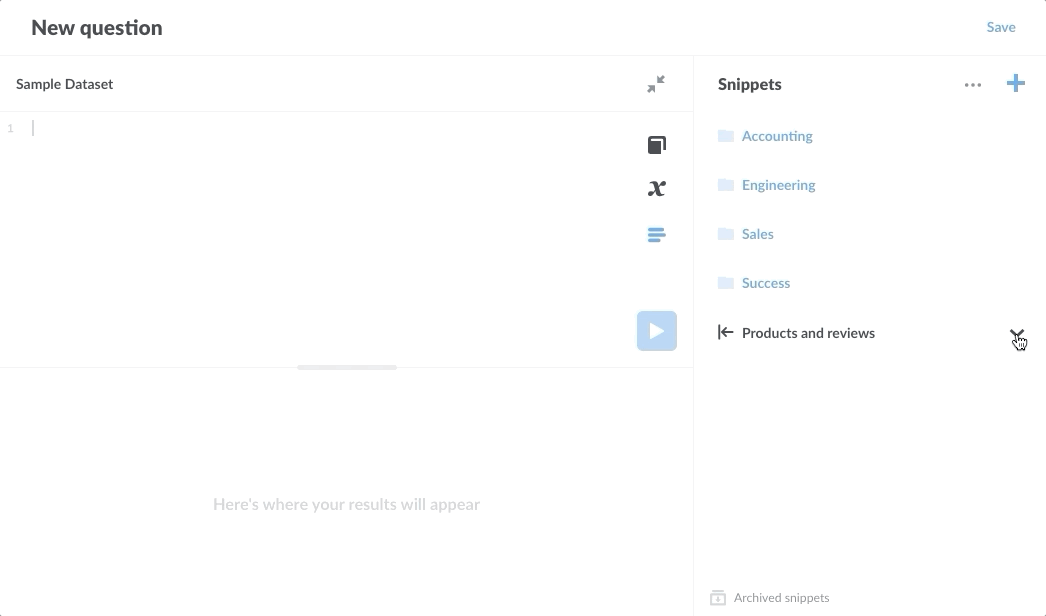Grab the editor resize handle bar
This screenshot has width=1046, height=616.
[x=347, y=367]
